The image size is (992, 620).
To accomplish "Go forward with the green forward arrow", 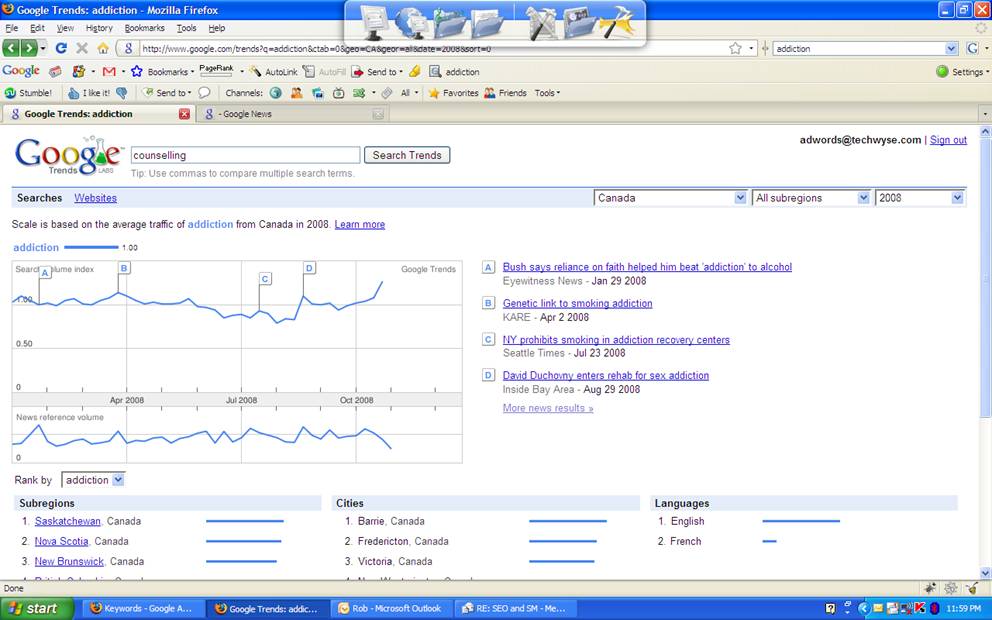I will (x=29, y=48).
